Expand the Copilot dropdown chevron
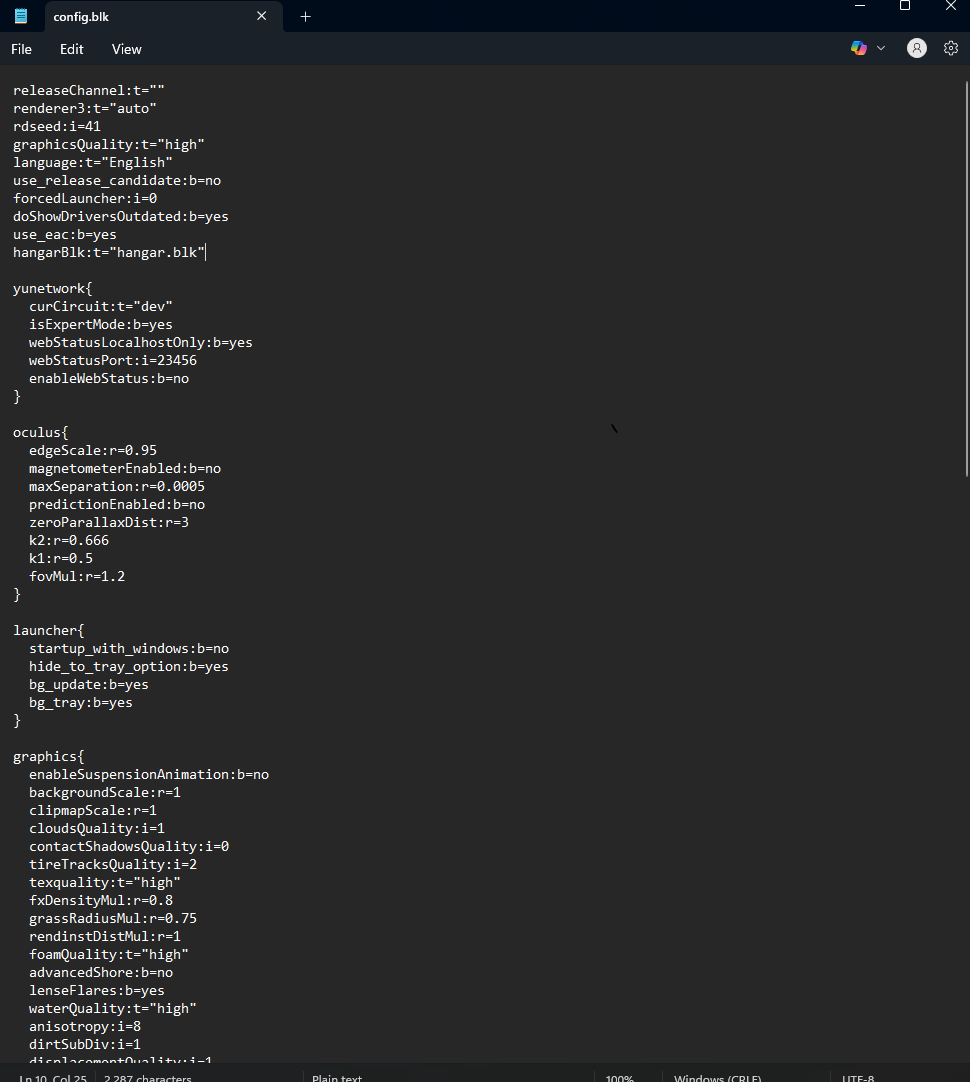970x1082 pixels. click(x=881, y=48)
